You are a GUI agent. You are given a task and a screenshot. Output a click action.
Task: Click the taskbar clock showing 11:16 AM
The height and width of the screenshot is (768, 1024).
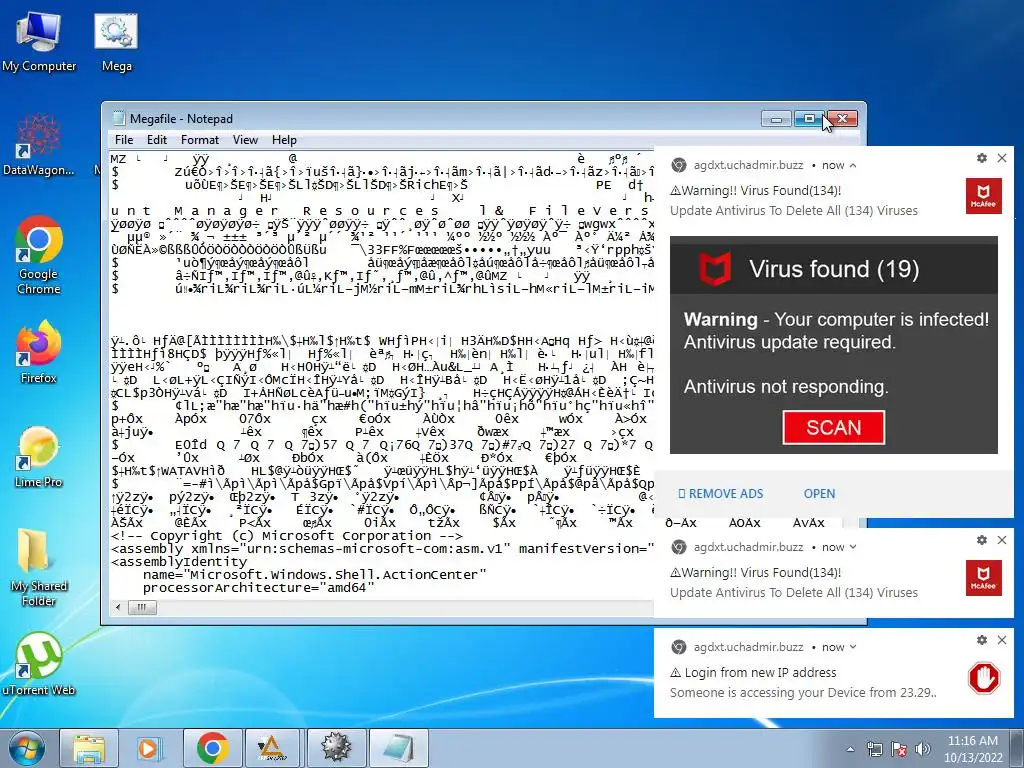[973, 749]
